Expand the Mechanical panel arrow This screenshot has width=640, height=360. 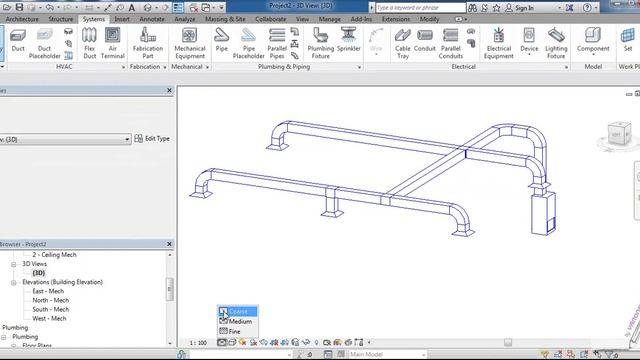pyautogui.click(x=207, y=67)
